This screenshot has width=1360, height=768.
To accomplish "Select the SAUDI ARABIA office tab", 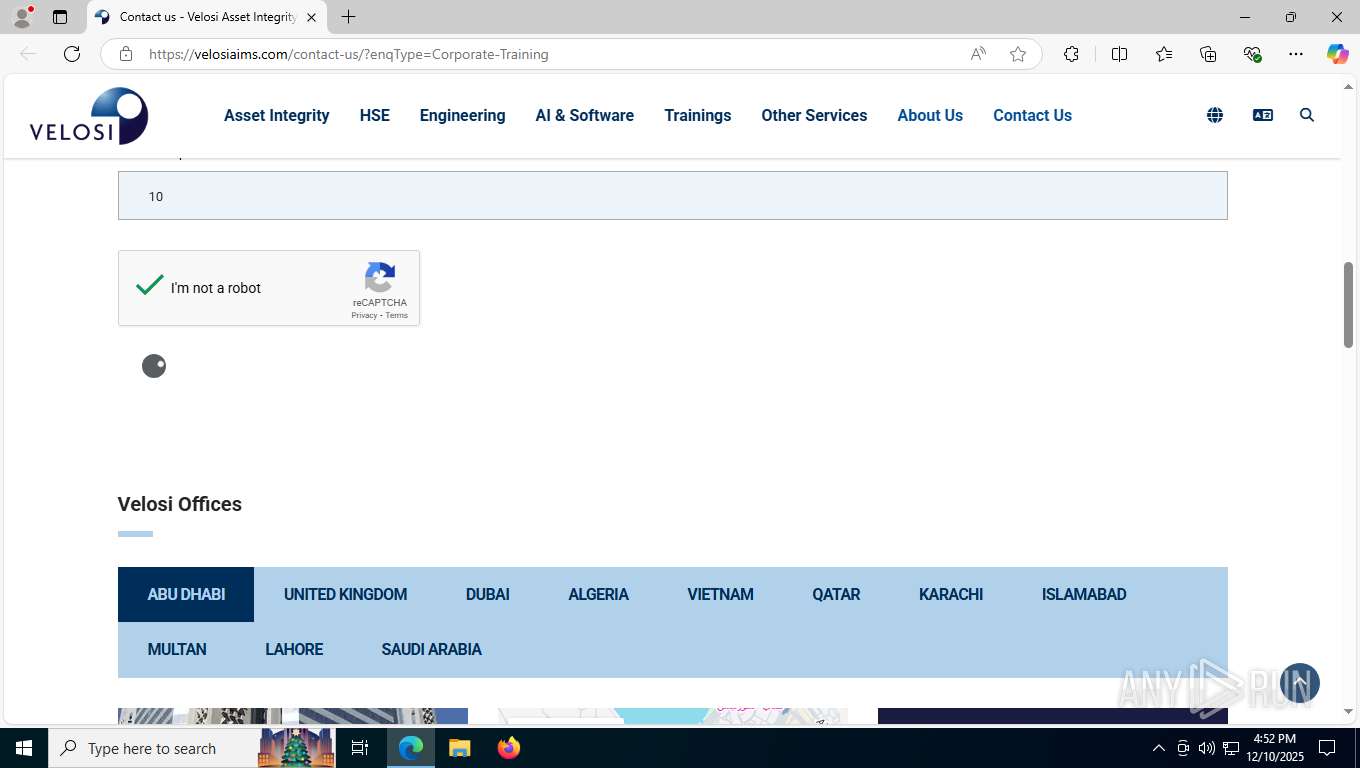I will pos(431,649).
